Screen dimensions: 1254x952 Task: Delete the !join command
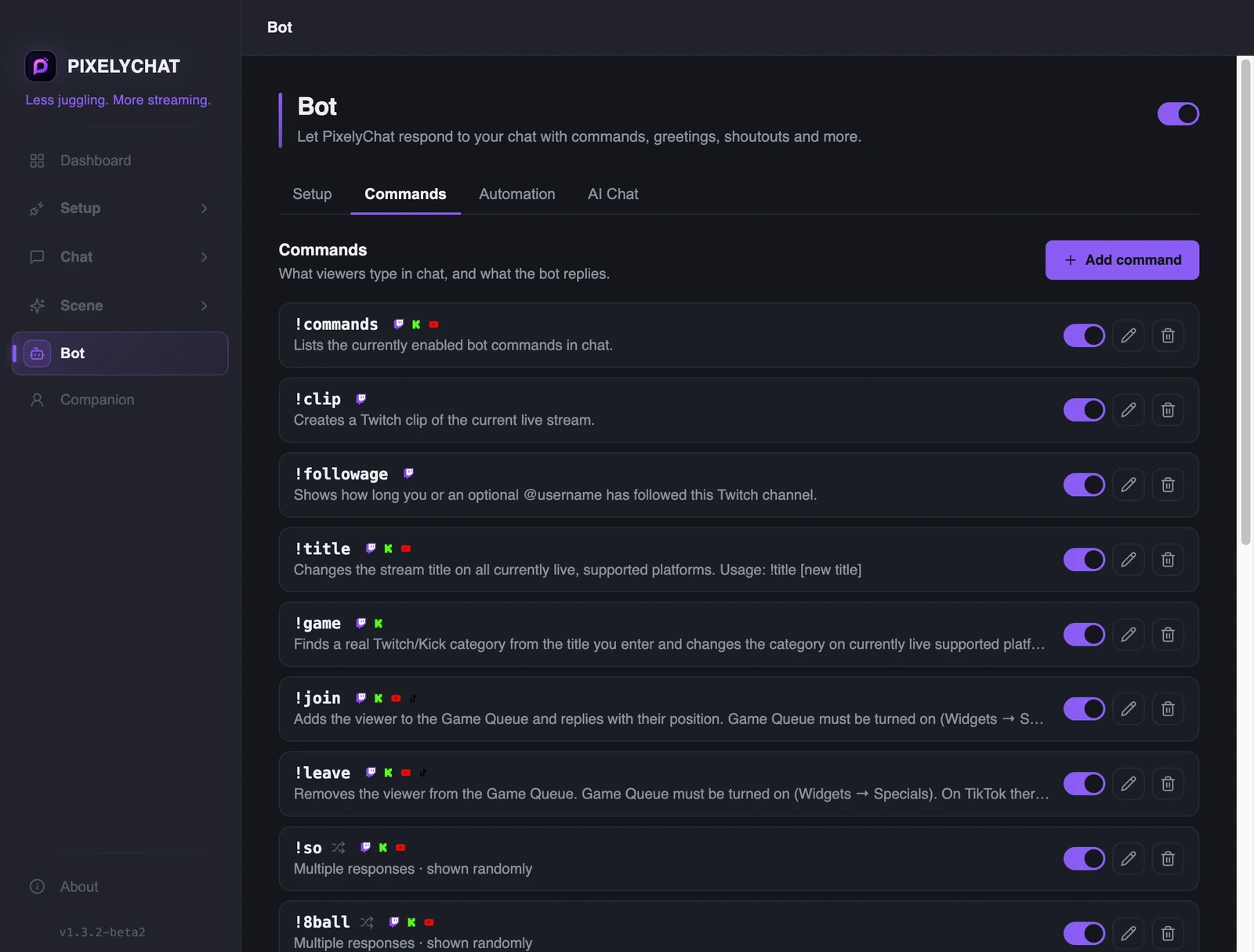point(1168,709)
